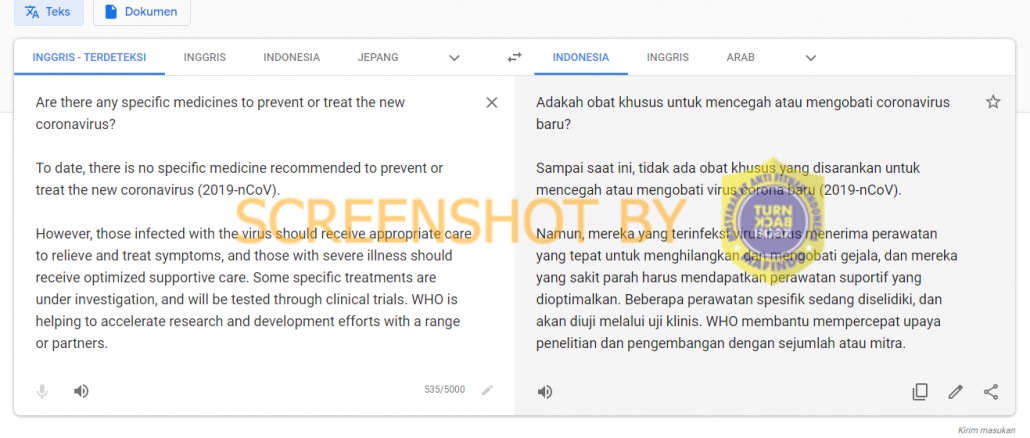Copy the translation to clipboard
Screen dimensions: 1030x438
[x=920, y=392]
